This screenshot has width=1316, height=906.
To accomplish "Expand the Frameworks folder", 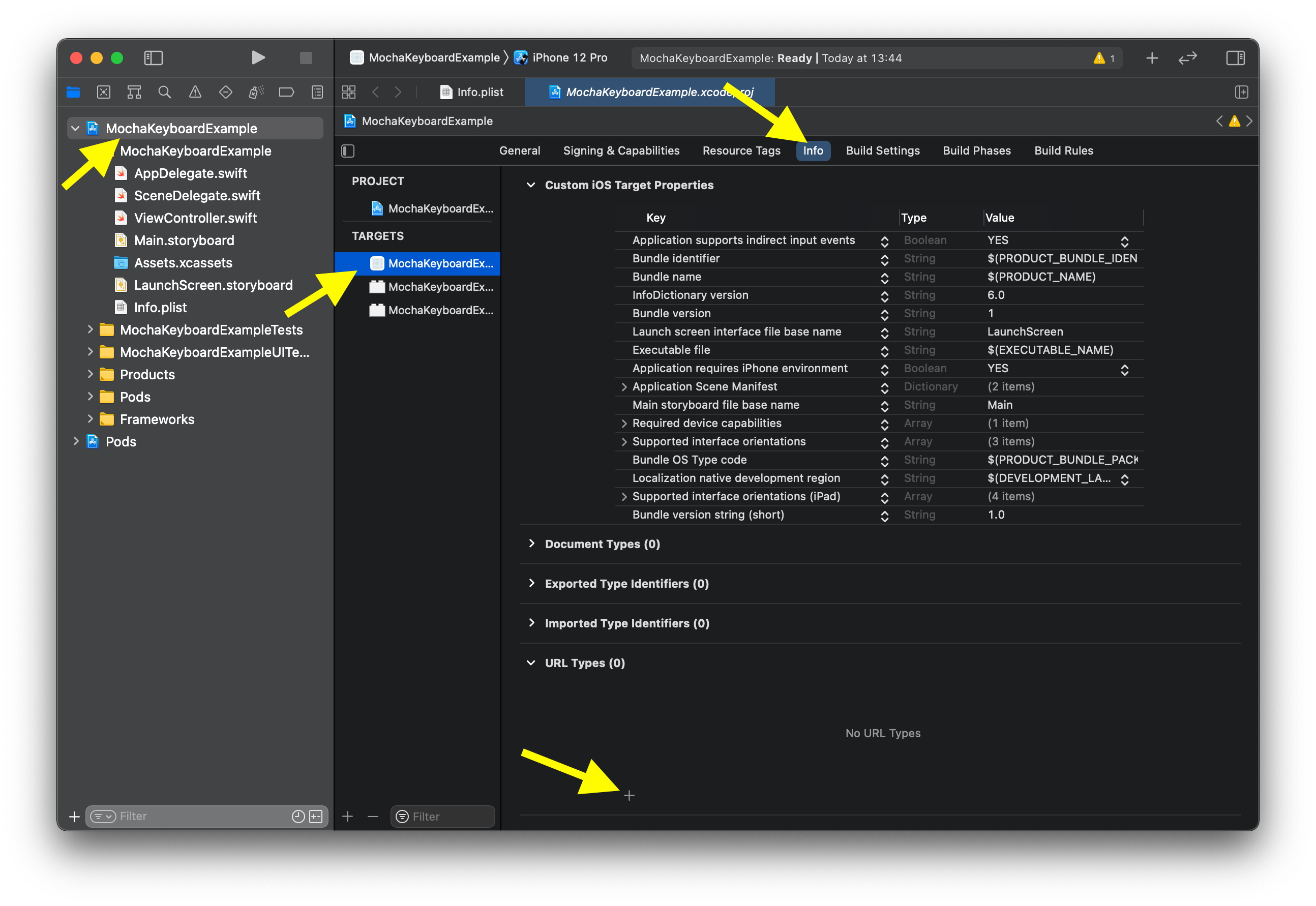I will click(91, 419).
